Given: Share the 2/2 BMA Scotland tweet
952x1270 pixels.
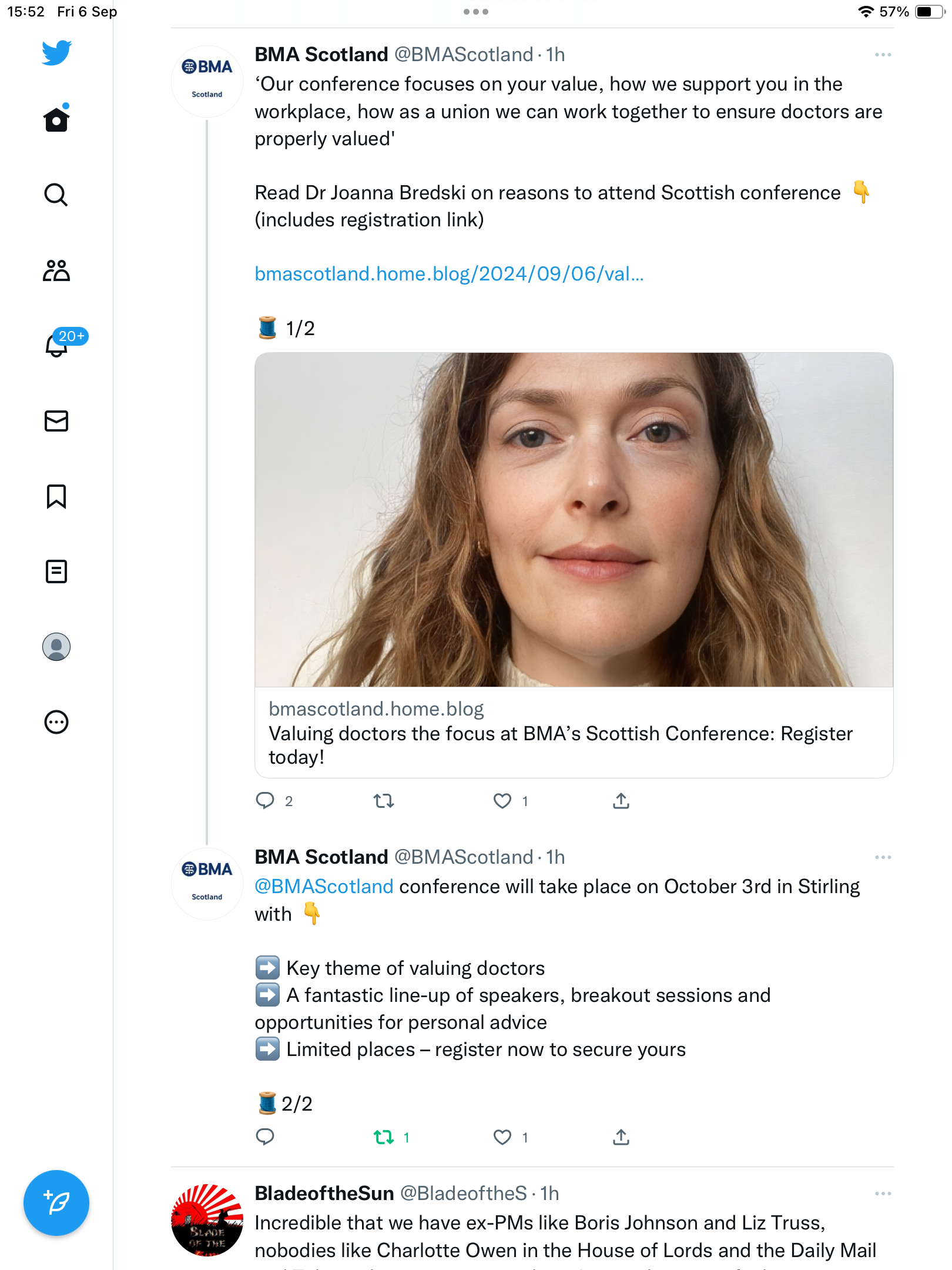Looking at the screenshot, I should coord(621,1137).
